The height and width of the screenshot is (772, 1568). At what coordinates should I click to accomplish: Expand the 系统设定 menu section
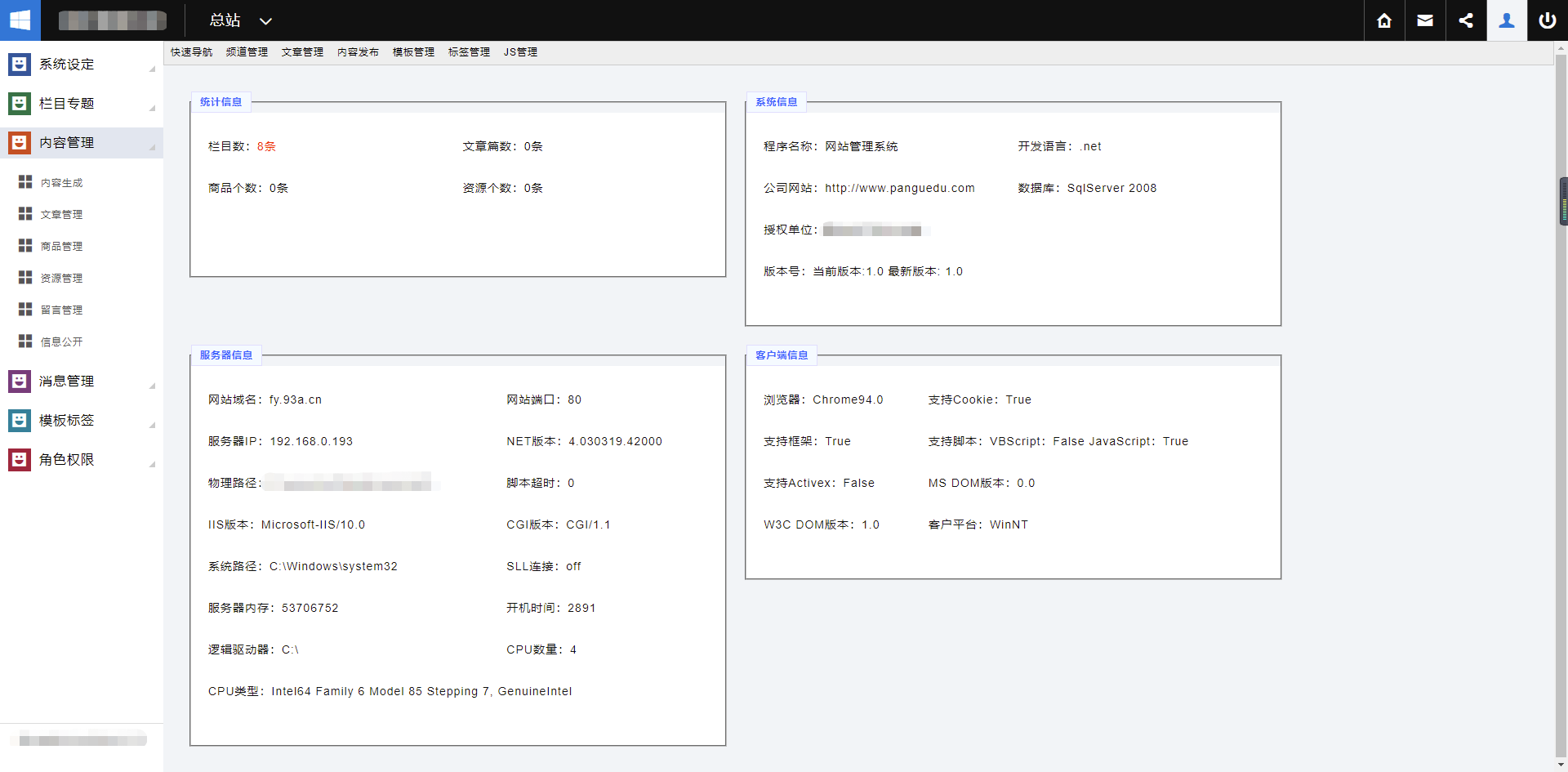(x=82, y=65)
